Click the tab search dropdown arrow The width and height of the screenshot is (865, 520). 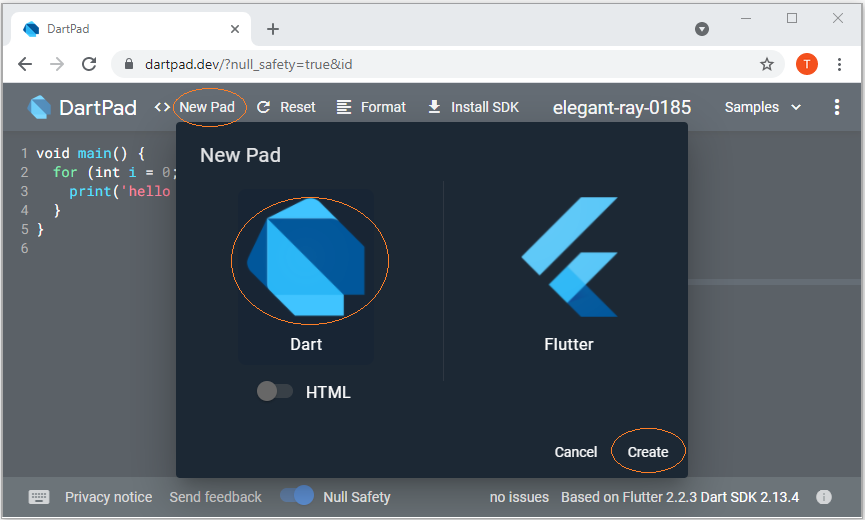pyautogui.click(x=702, y=29)
